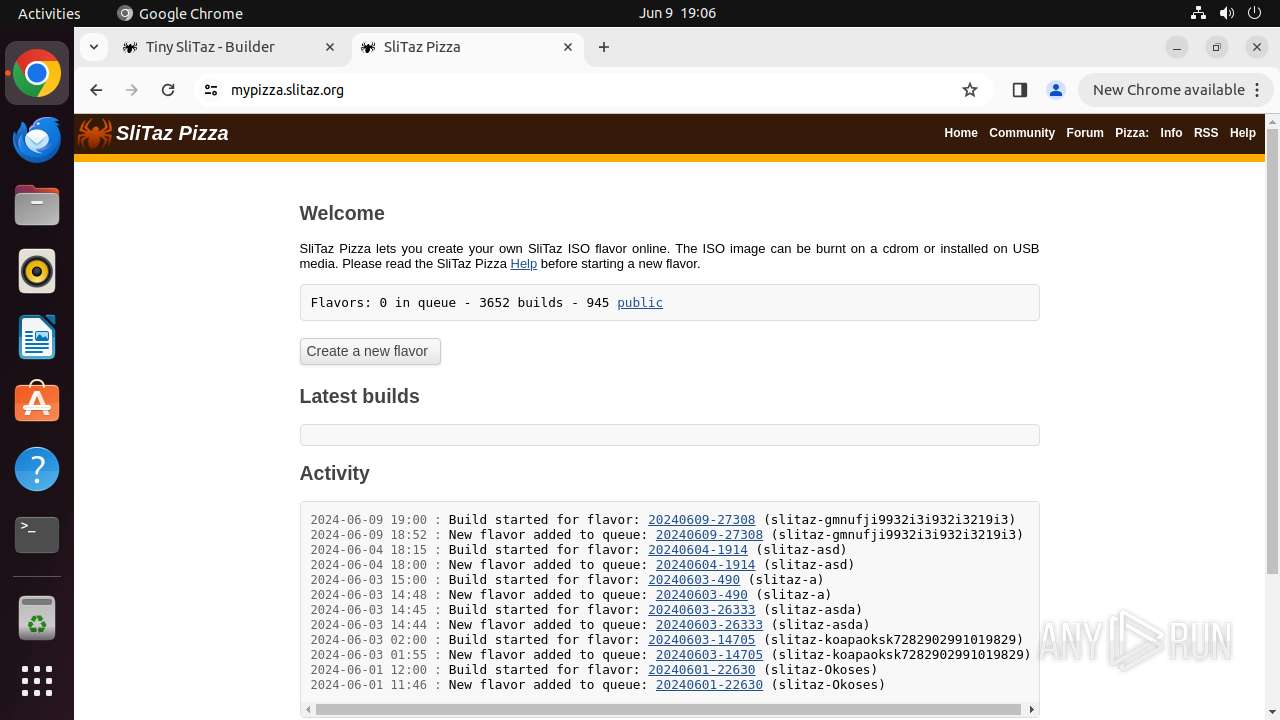Click Create a new flavor button

click(x=370, y=351)
